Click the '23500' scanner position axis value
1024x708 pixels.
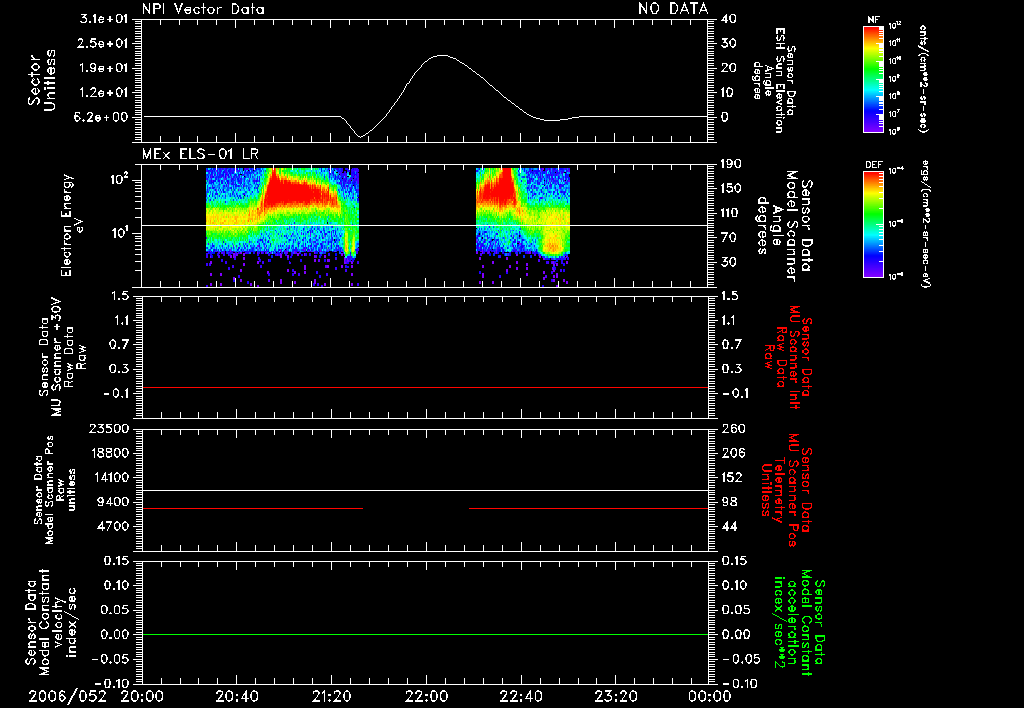click(108, 428)
